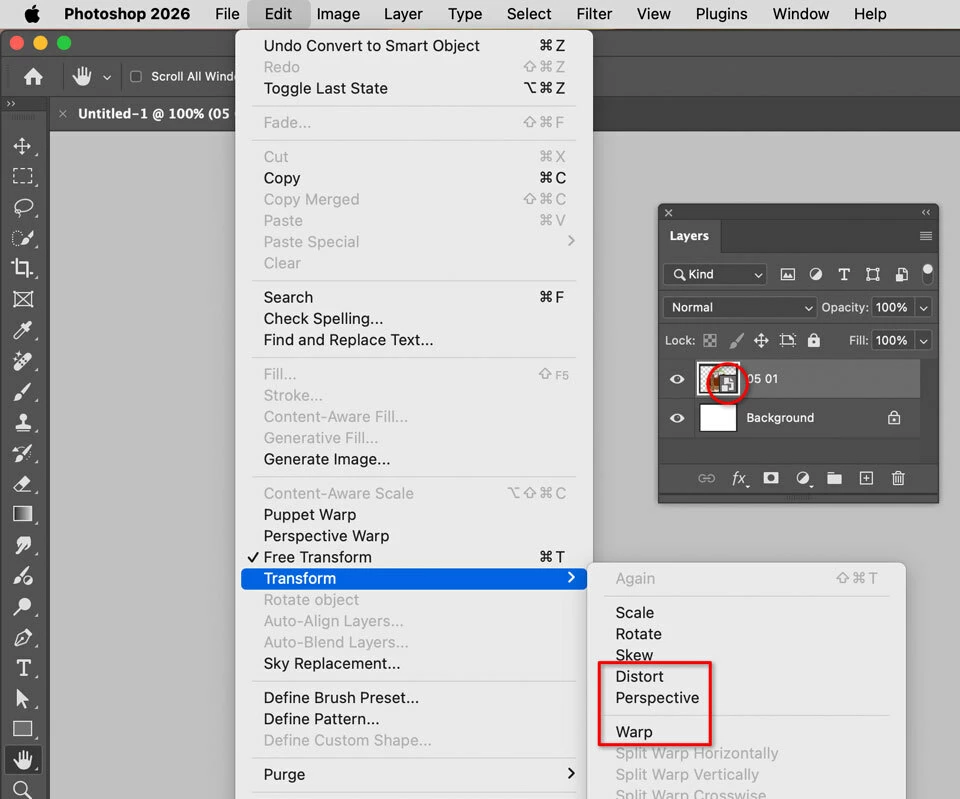Screen dimensions: 960x799
Task: Select the Pen tool
Action: 23,637
